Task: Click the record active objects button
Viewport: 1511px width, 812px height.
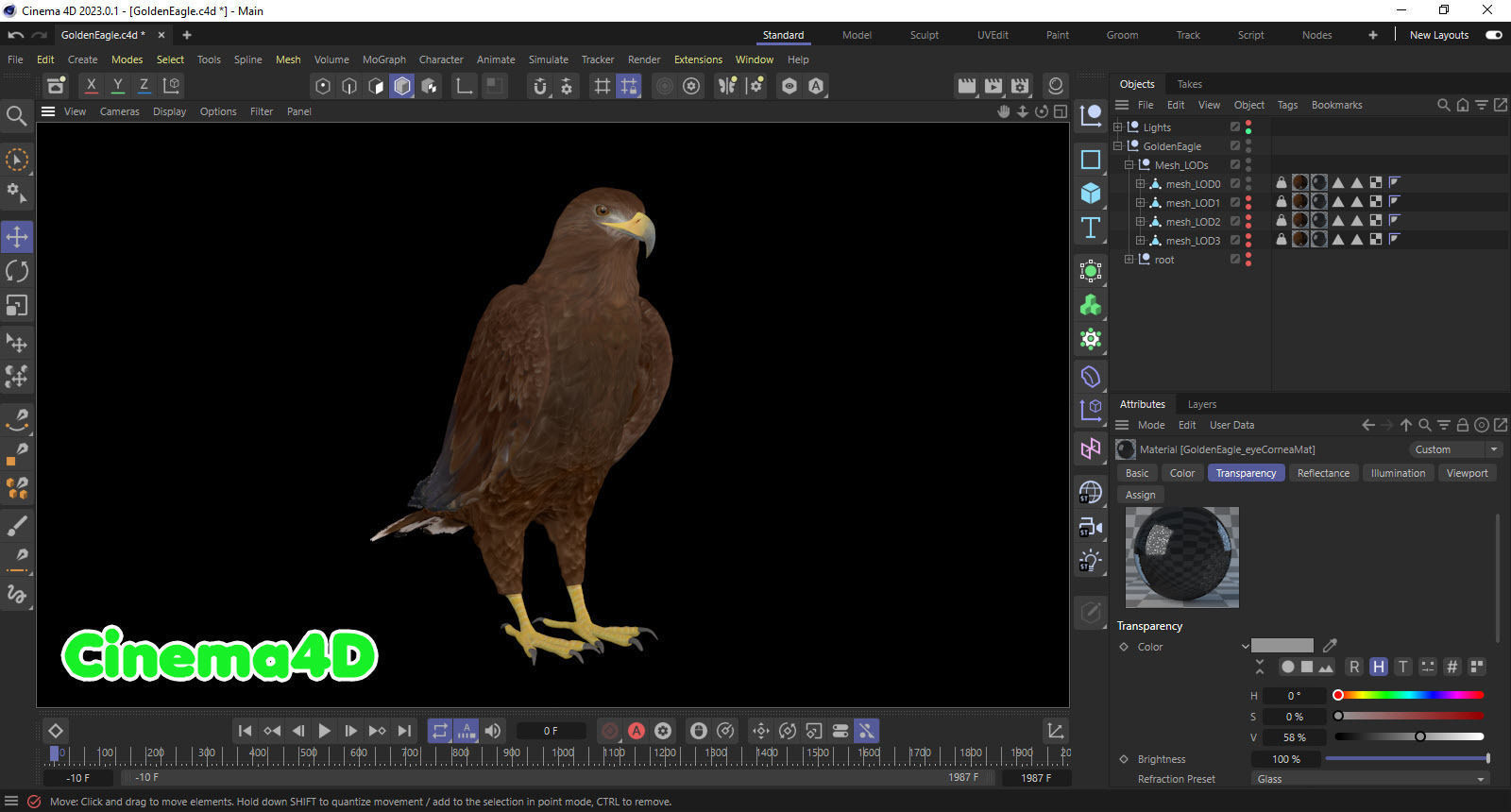Action: [610, 731]
